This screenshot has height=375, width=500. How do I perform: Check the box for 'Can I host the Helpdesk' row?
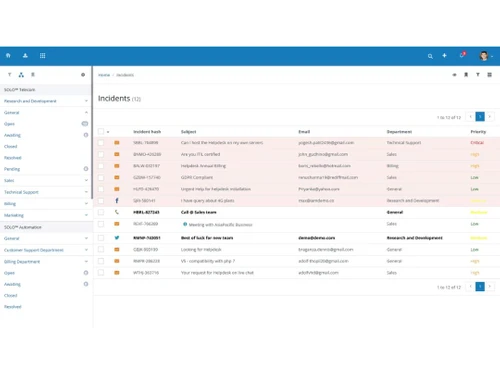[x=101, y=143]
